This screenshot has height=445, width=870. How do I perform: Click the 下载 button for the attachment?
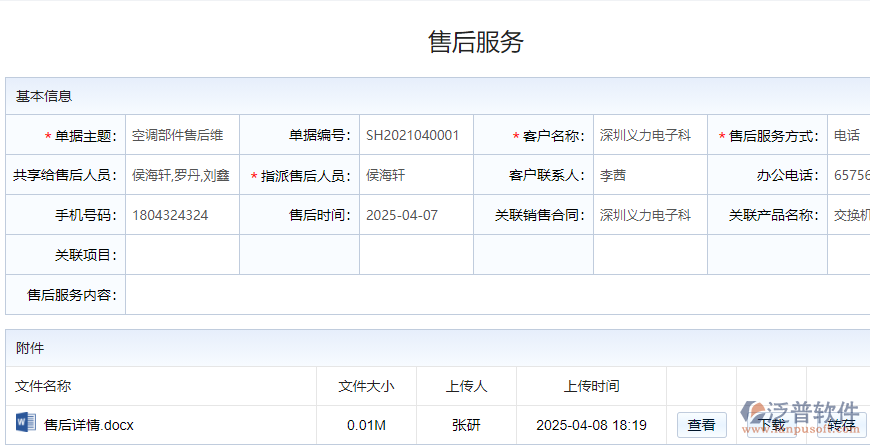(771, 425)
